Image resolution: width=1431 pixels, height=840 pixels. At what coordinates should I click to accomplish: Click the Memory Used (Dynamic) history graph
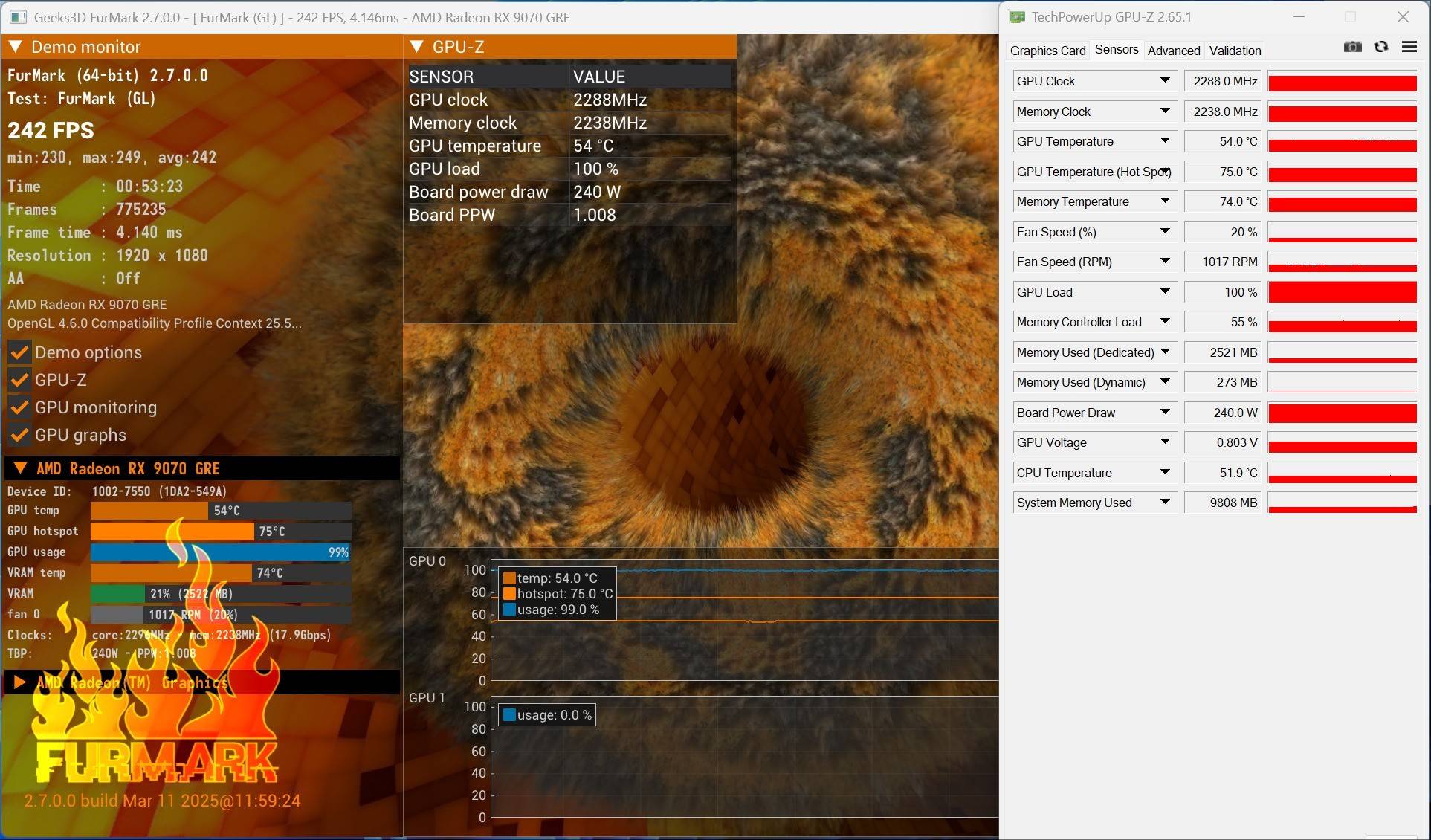1343,382
